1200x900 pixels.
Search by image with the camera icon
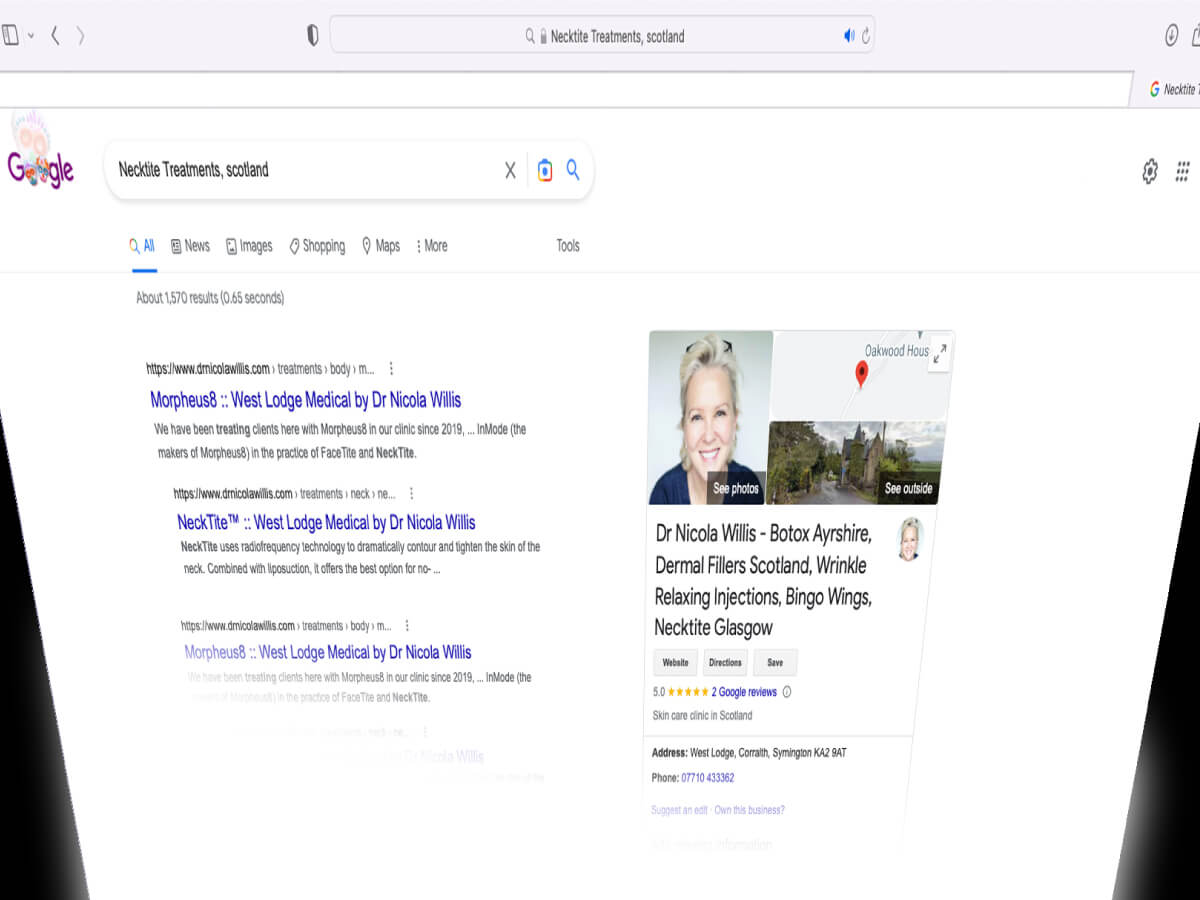pos(544,170)
